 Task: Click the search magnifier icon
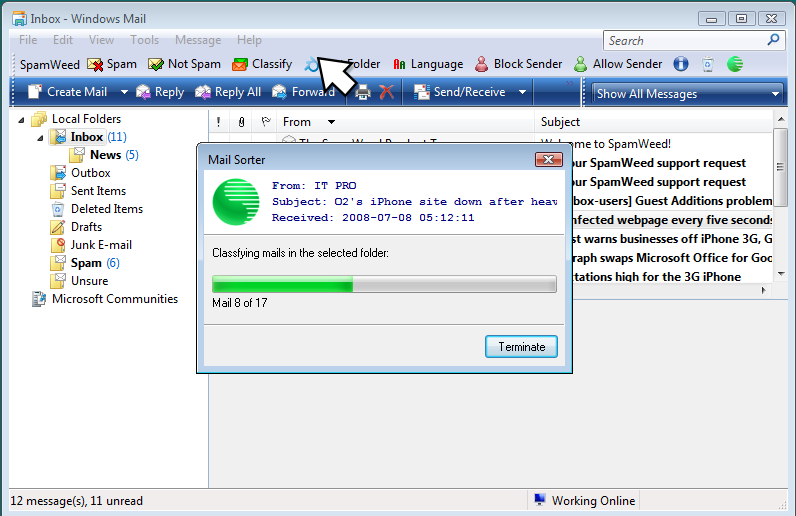(773, 40)
